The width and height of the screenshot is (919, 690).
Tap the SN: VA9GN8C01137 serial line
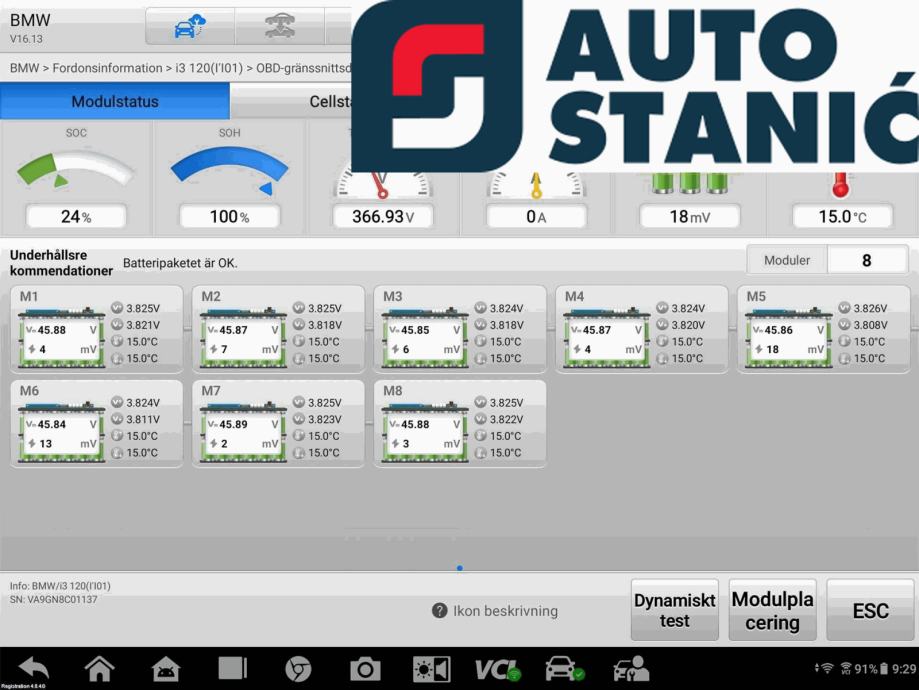point(53,599)
